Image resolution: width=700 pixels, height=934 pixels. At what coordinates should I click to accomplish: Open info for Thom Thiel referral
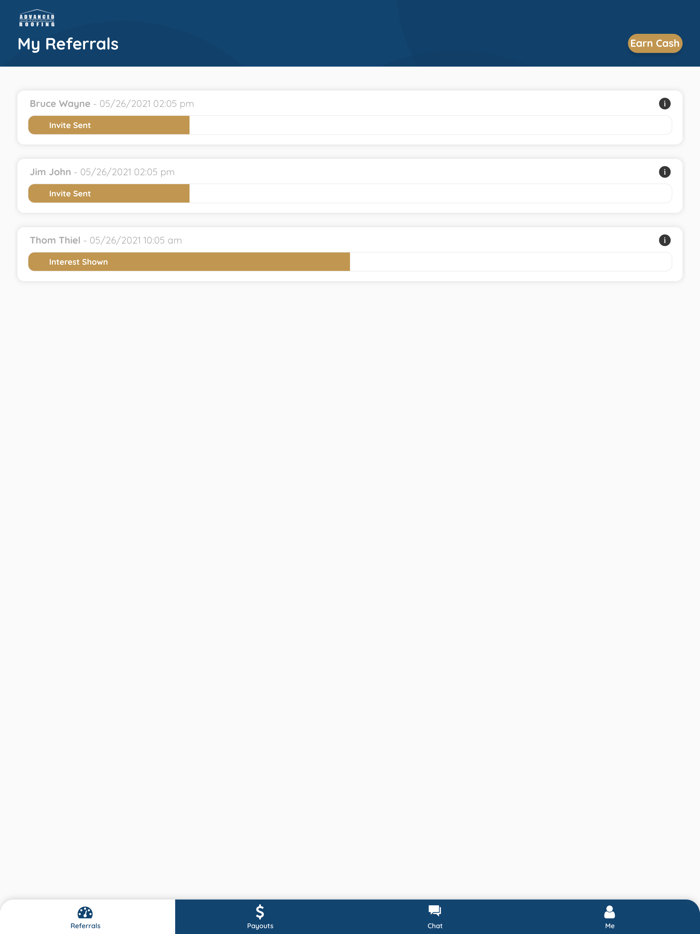pos(664,240)
